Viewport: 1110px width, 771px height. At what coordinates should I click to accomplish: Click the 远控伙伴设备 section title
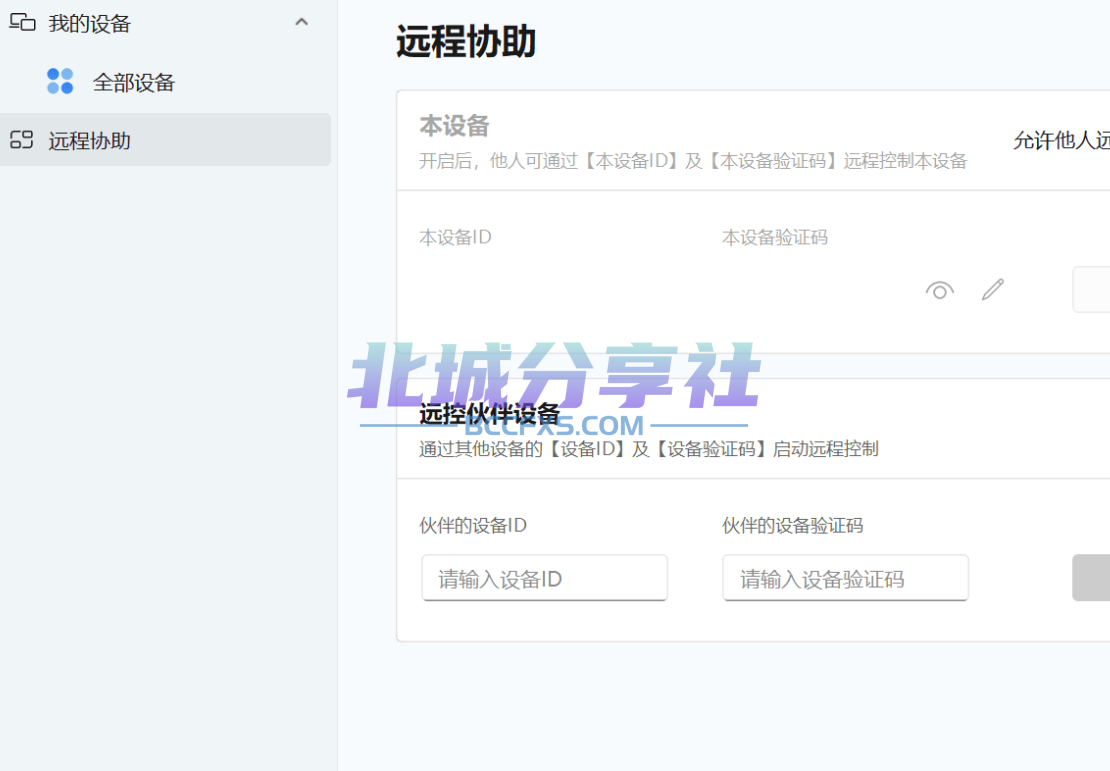(489, 413)
